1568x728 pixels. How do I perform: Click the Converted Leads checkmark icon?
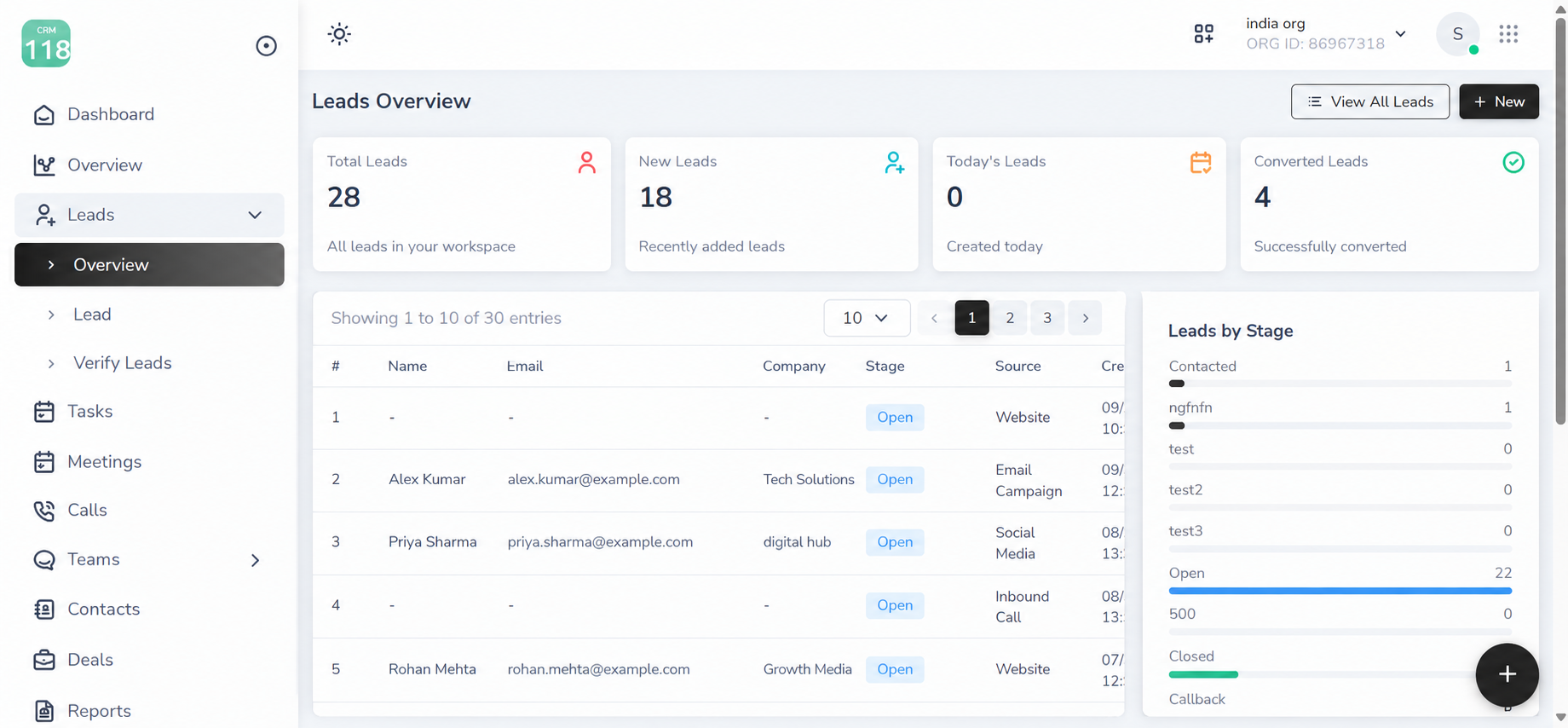point(1513,162)
